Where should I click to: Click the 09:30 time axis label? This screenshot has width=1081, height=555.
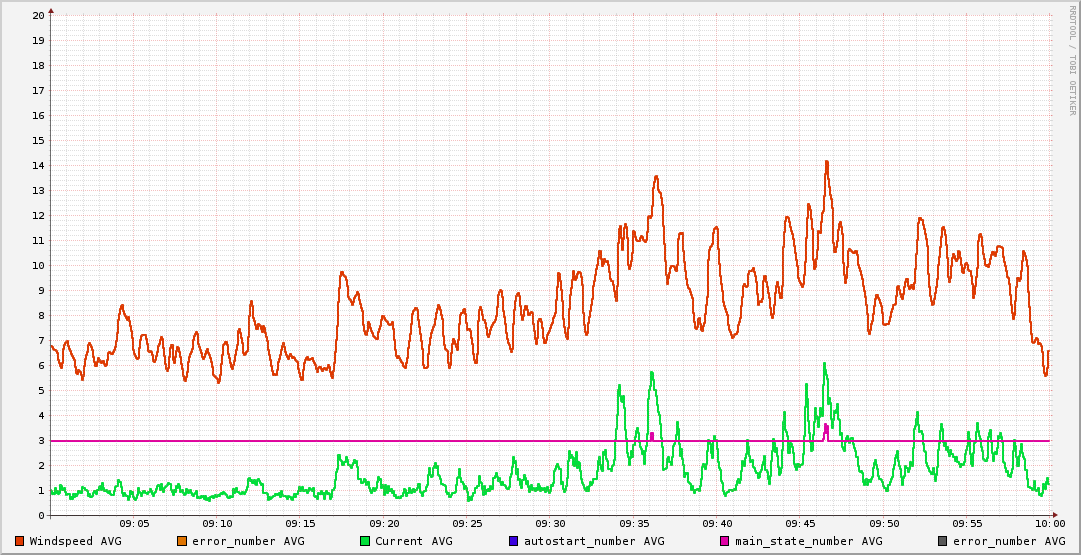pyautogui.click(x=550, y=523)
